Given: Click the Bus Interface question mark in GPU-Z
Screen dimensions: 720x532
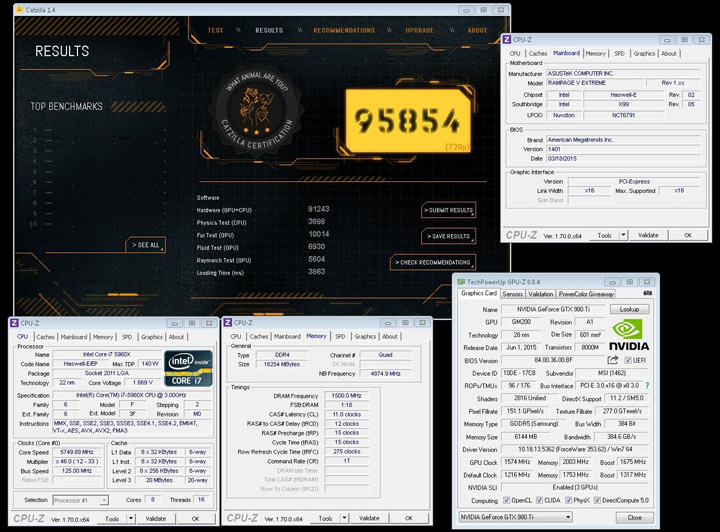Looking at the screenshot, I should (x=647, y=386).
